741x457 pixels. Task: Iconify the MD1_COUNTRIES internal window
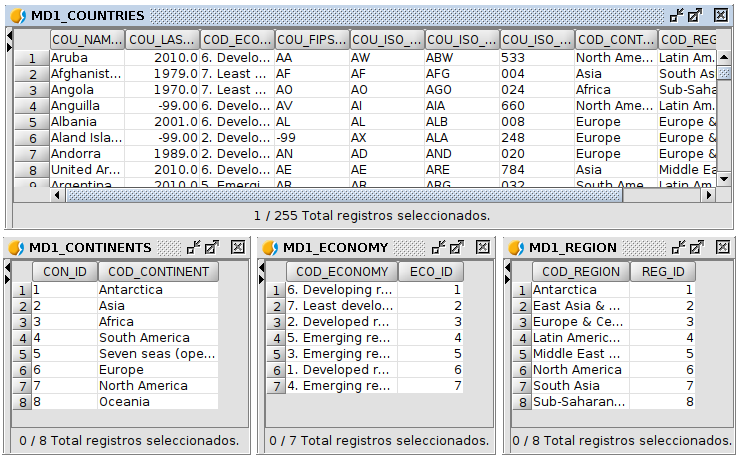pyautogui.click(x=676, y=16)
